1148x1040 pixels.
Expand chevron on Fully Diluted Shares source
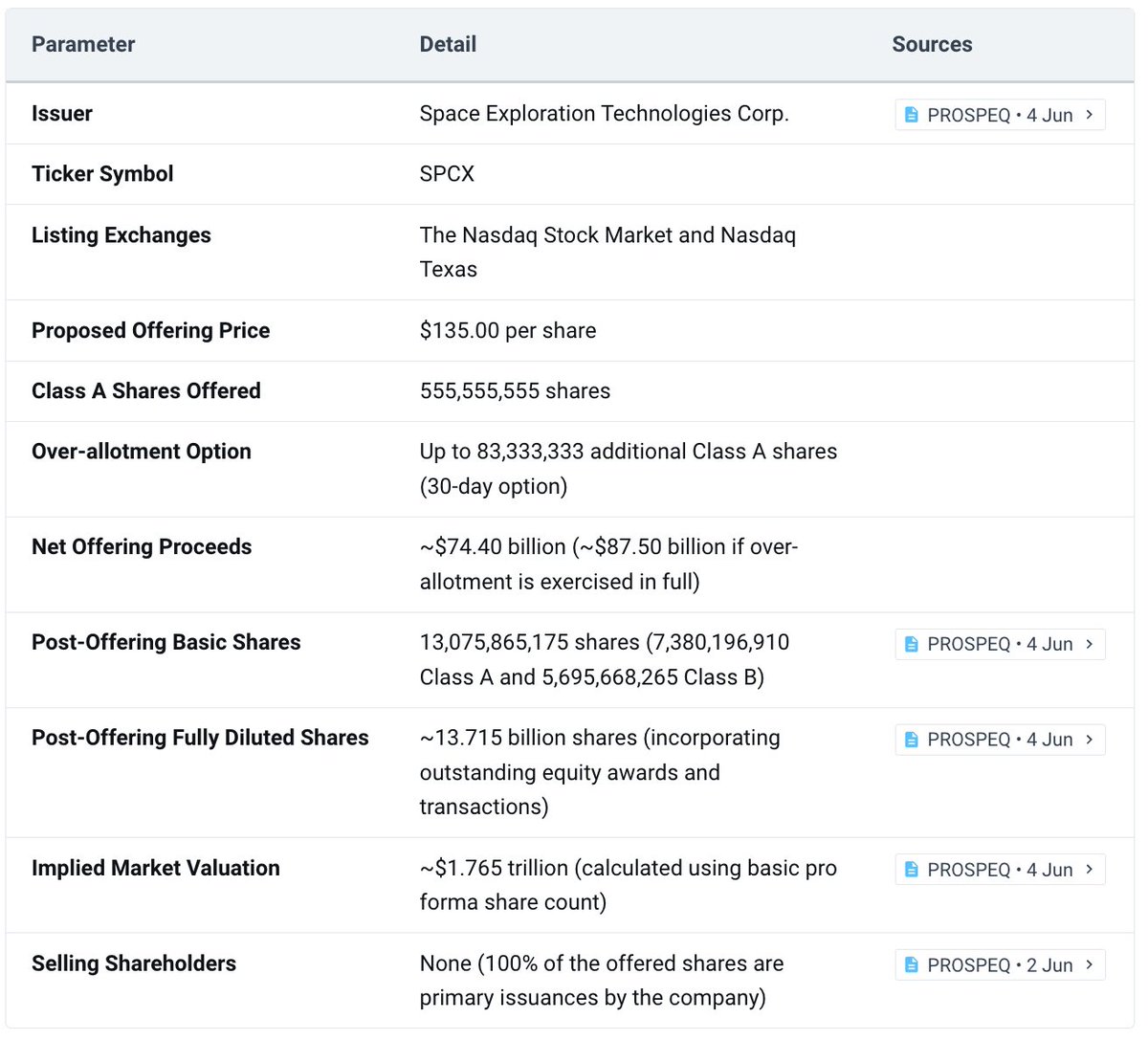pyautogui.click(x=1090, y=740)
